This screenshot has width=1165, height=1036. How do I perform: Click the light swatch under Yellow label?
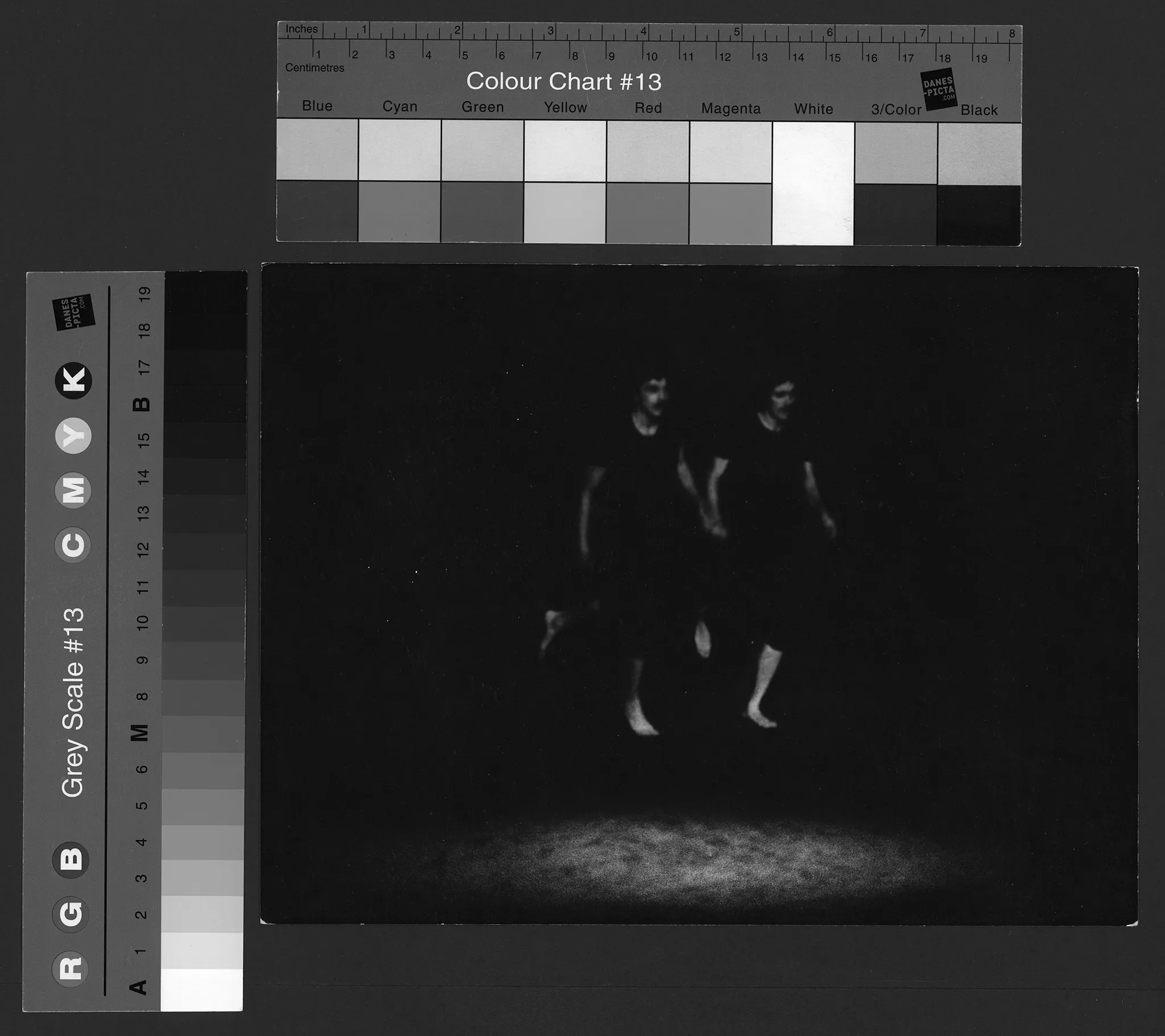point(565,151)
